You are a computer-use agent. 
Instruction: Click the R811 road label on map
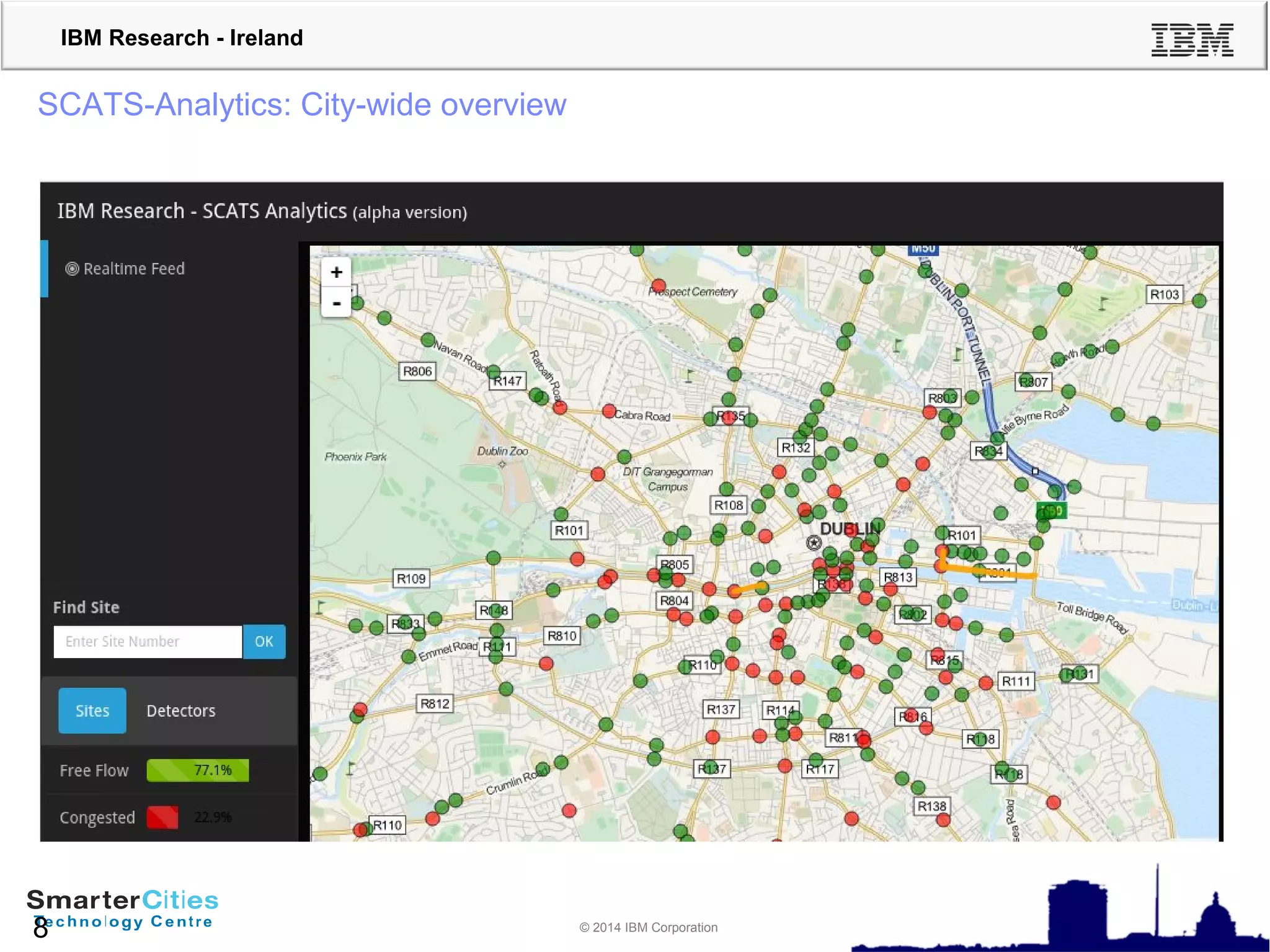tap(843, 737)
